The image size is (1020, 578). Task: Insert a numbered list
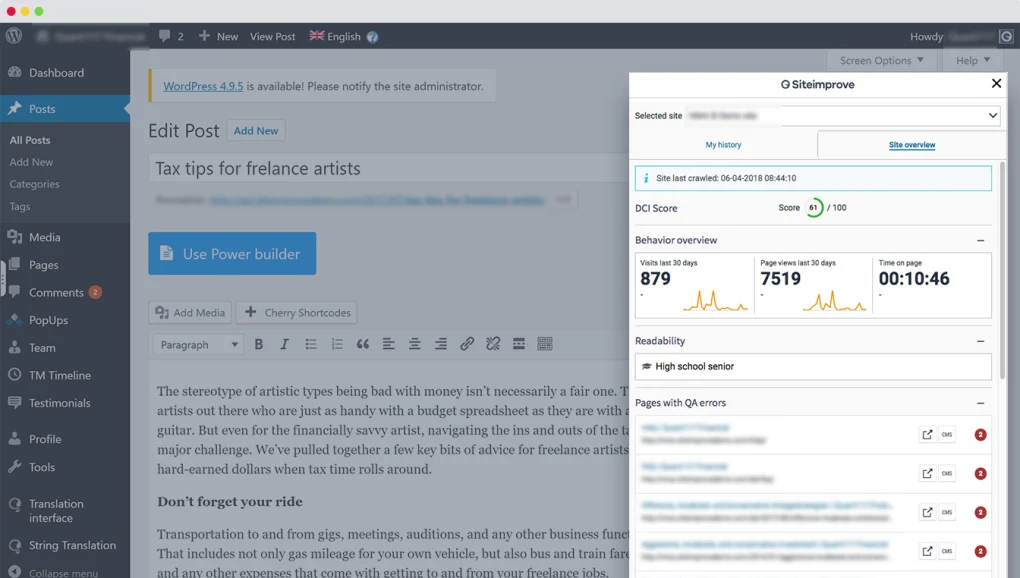click(337, 344)
